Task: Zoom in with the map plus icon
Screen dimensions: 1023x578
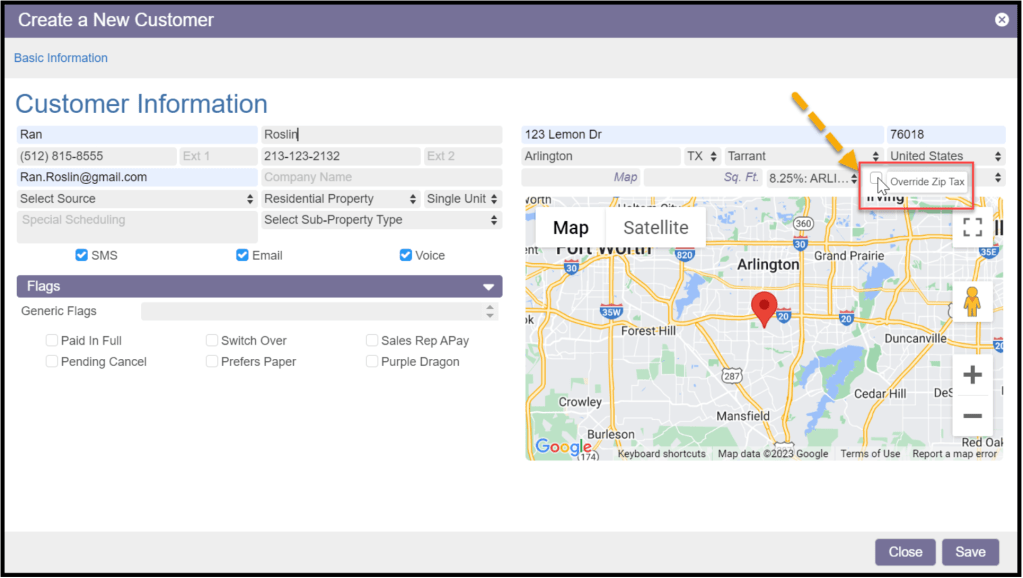Action: point(972,375)
